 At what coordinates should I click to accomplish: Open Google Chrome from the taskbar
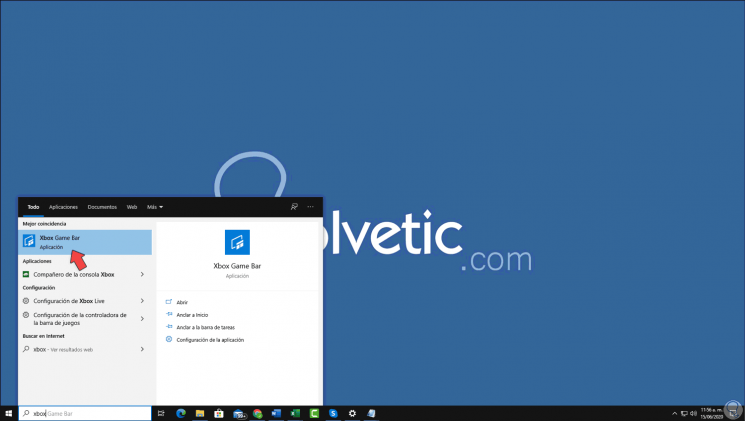click(258, 413)
